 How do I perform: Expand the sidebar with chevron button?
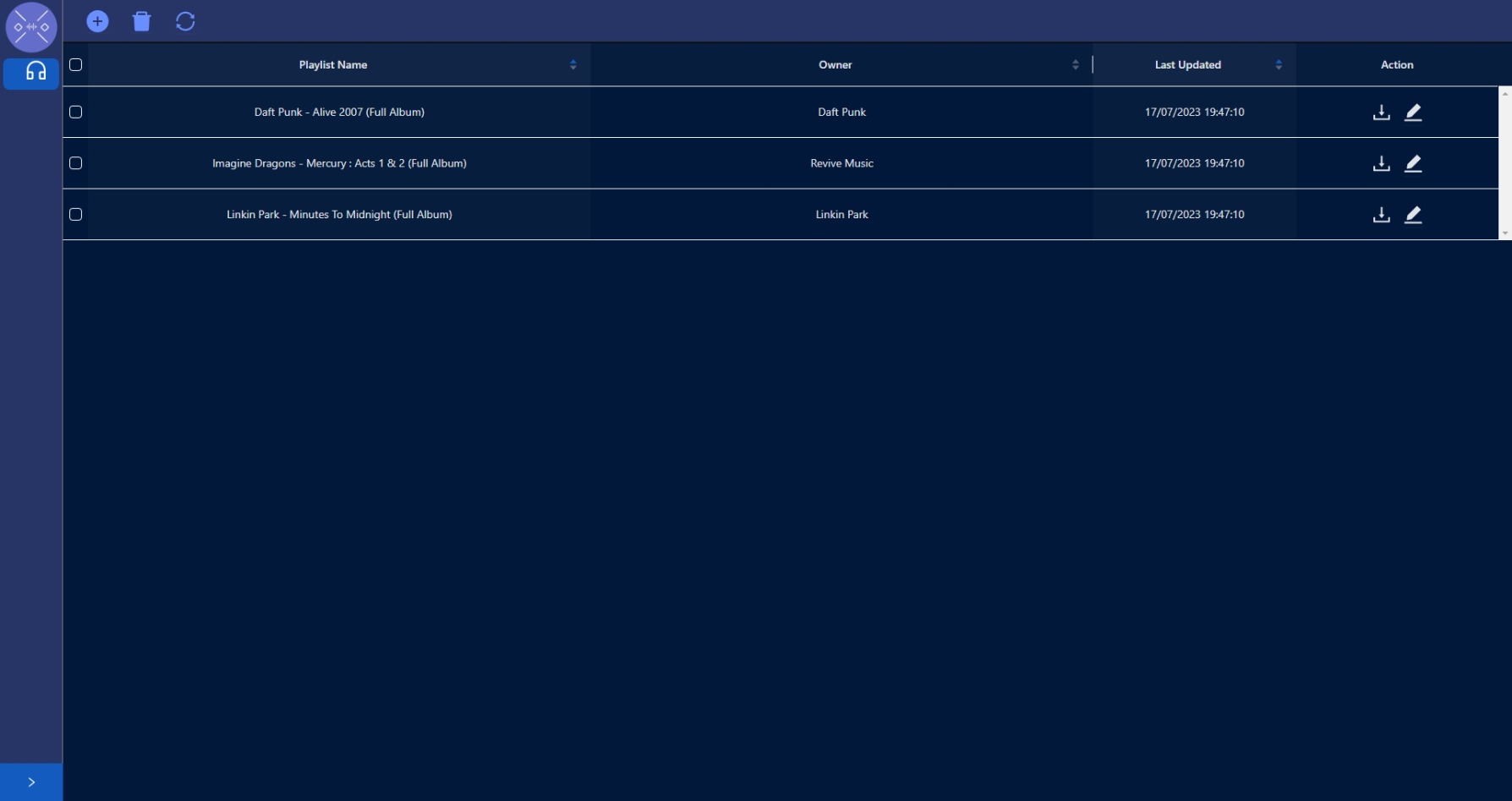point(31,782)
